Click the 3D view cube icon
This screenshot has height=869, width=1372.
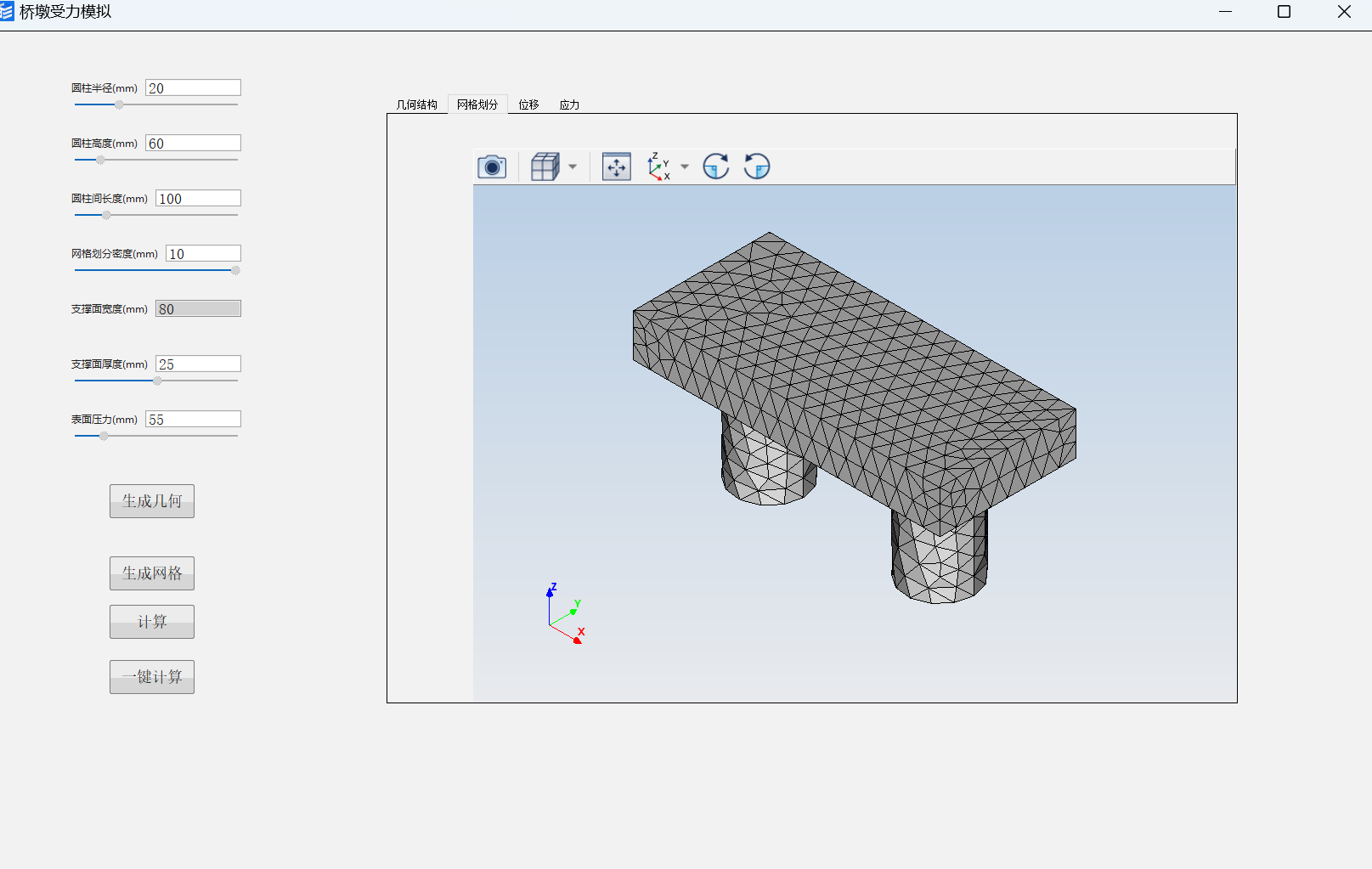click(x=545, y=166)
